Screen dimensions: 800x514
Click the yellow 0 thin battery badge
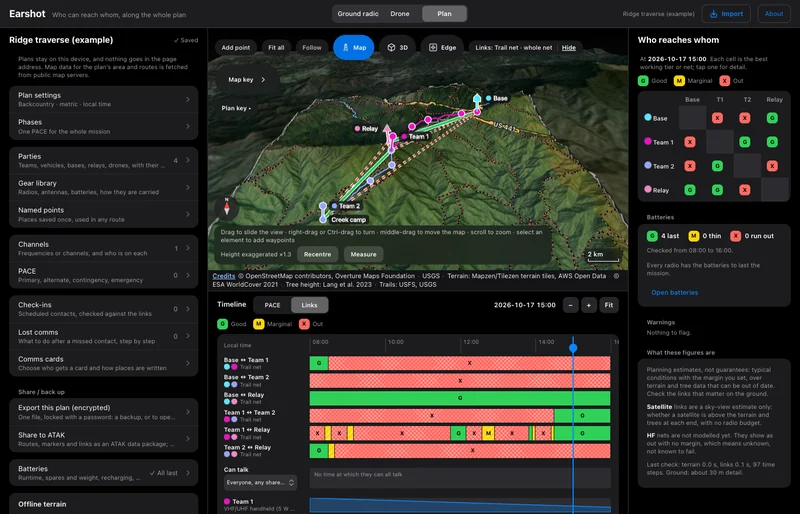(693, 236)
